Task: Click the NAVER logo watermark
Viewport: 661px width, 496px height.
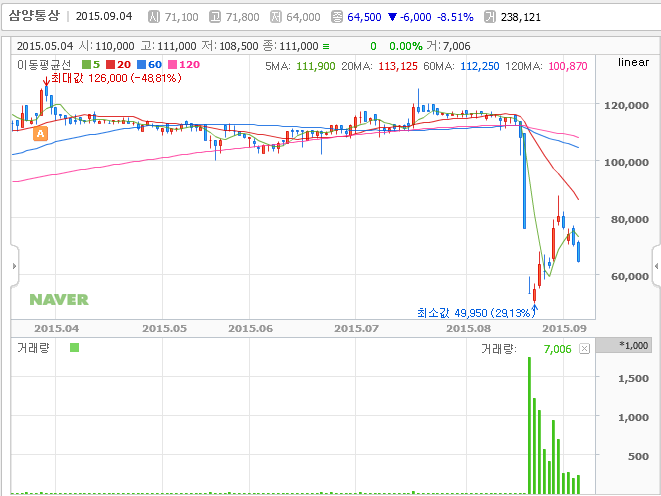Action: [x=59, y=300]
